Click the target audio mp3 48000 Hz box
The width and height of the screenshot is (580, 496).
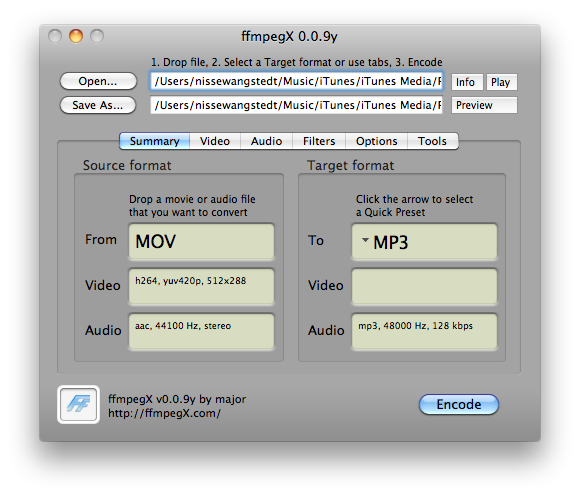424,331
